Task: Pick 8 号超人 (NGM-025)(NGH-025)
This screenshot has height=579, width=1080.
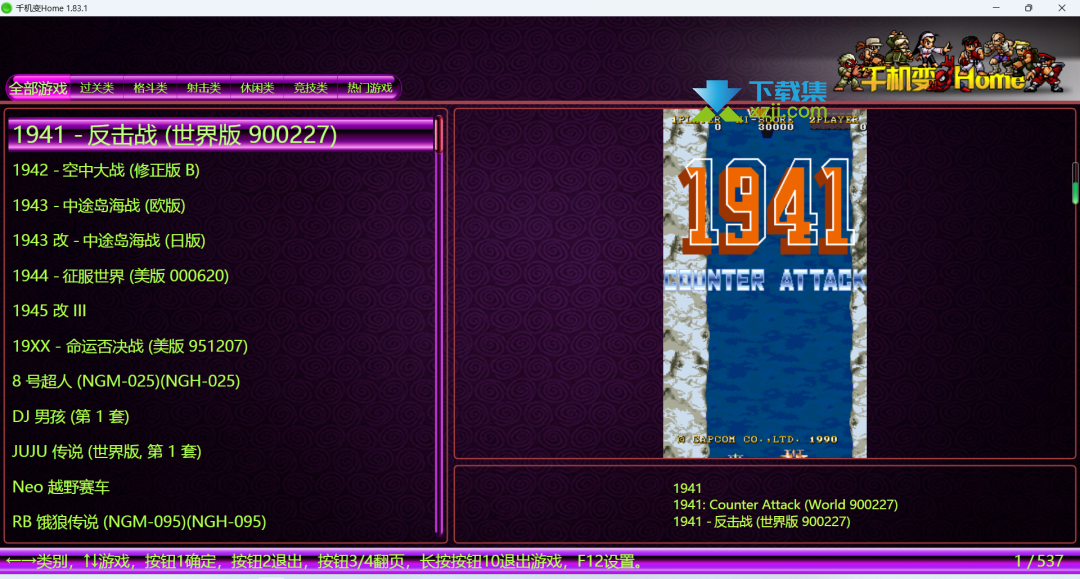Action: (x=126, y=381)
